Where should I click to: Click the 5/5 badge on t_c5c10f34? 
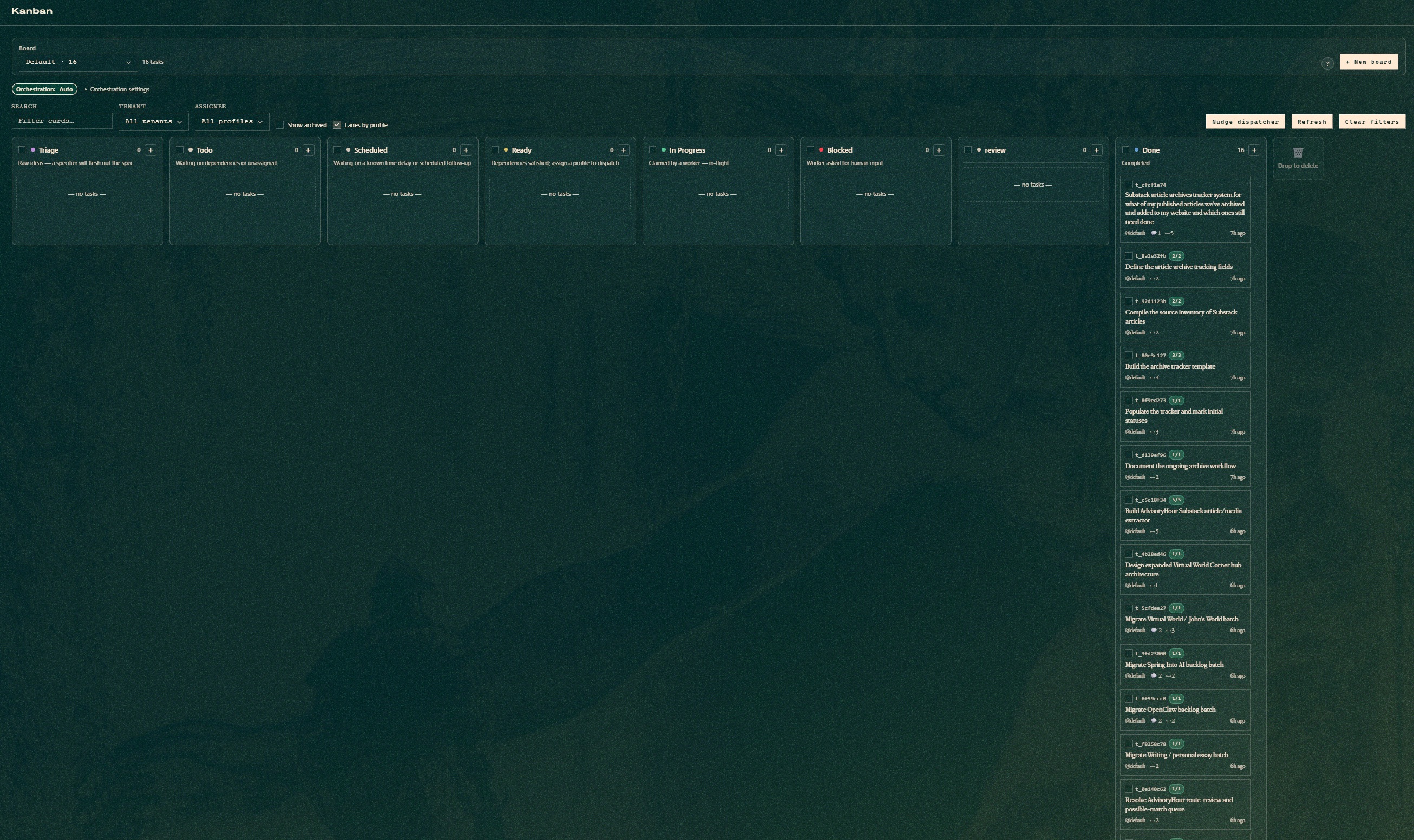[1176, 500]
